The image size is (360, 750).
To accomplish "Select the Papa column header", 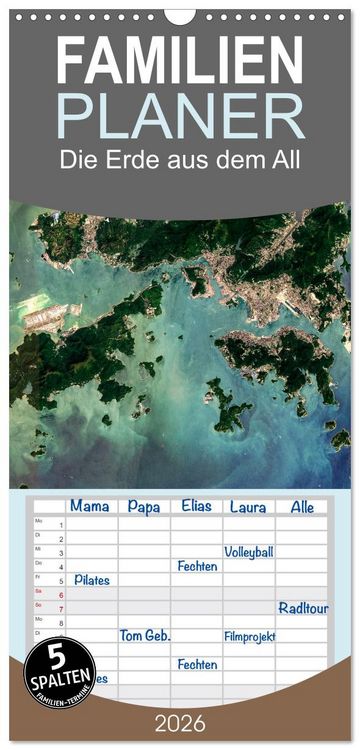I will tap(143, 507).
